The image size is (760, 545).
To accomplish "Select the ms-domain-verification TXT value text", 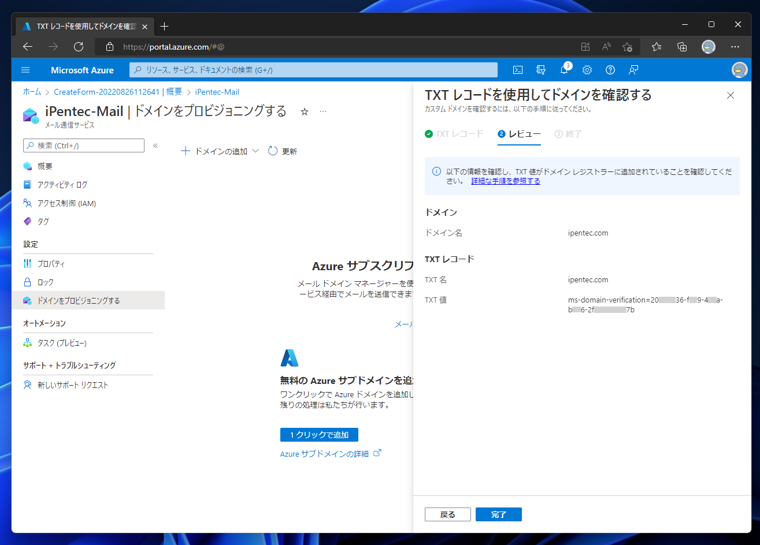I will click(x=645, y=305).
